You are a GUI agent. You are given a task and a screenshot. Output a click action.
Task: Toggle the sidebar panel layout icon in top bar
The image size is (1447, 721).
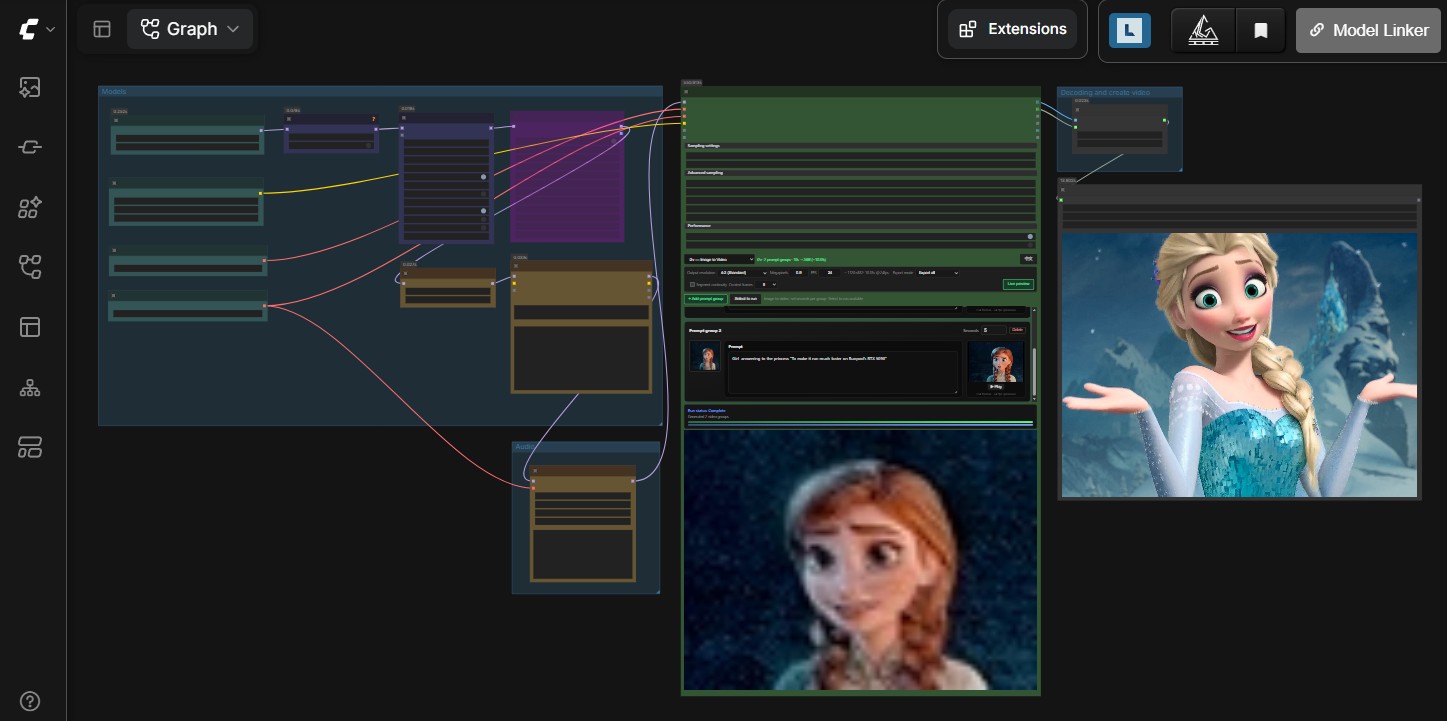[x=102, y=29]
